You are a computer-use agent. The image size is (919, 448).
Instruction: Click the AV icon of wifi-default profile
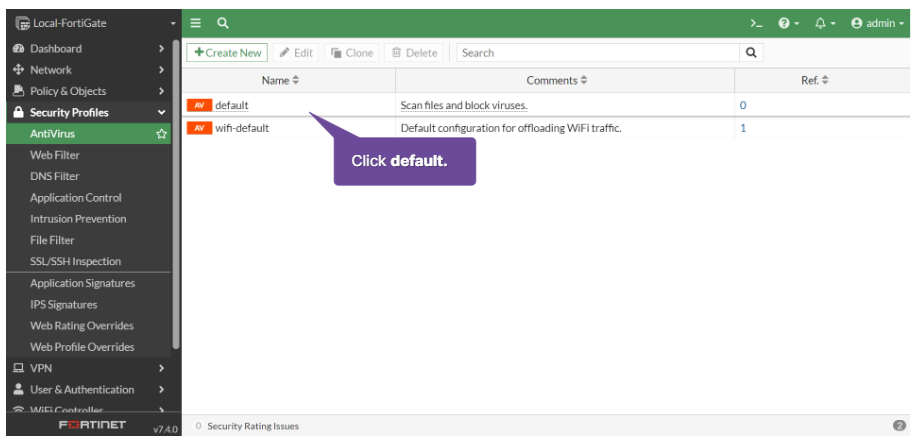click(199, 128)
